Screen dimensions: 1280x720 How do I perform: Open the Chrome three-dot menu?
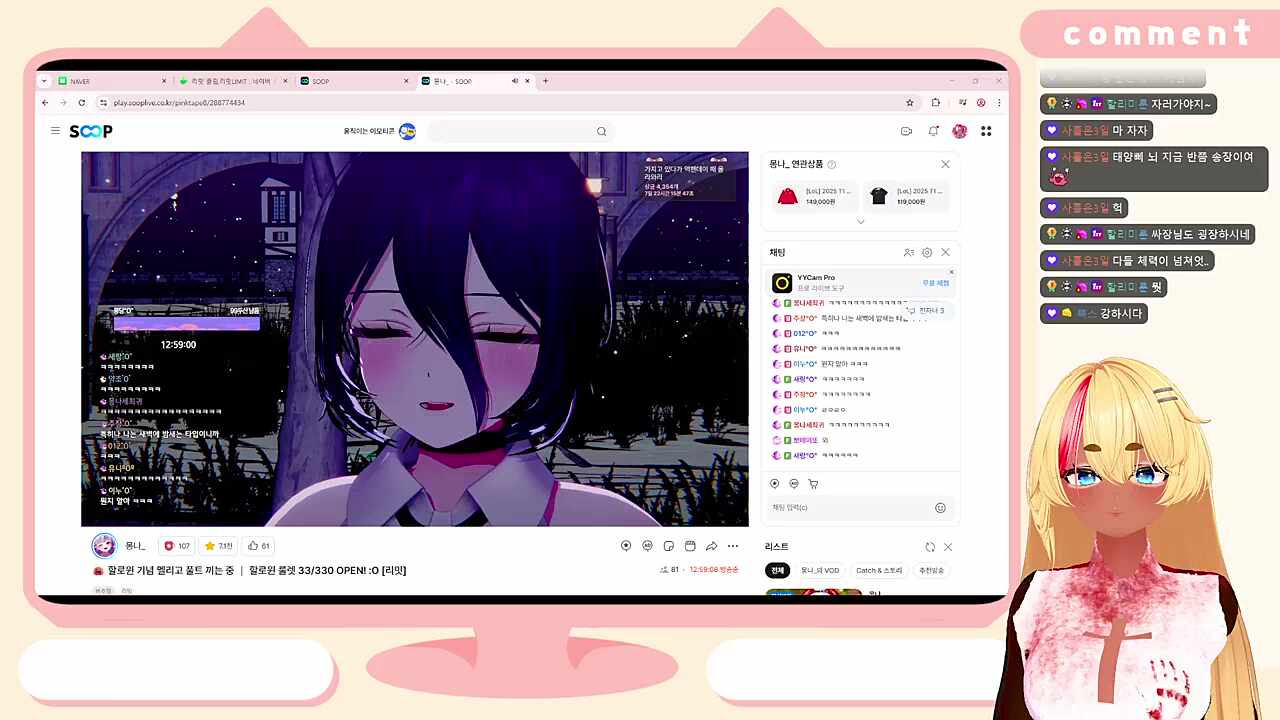(x=999, y=102)
